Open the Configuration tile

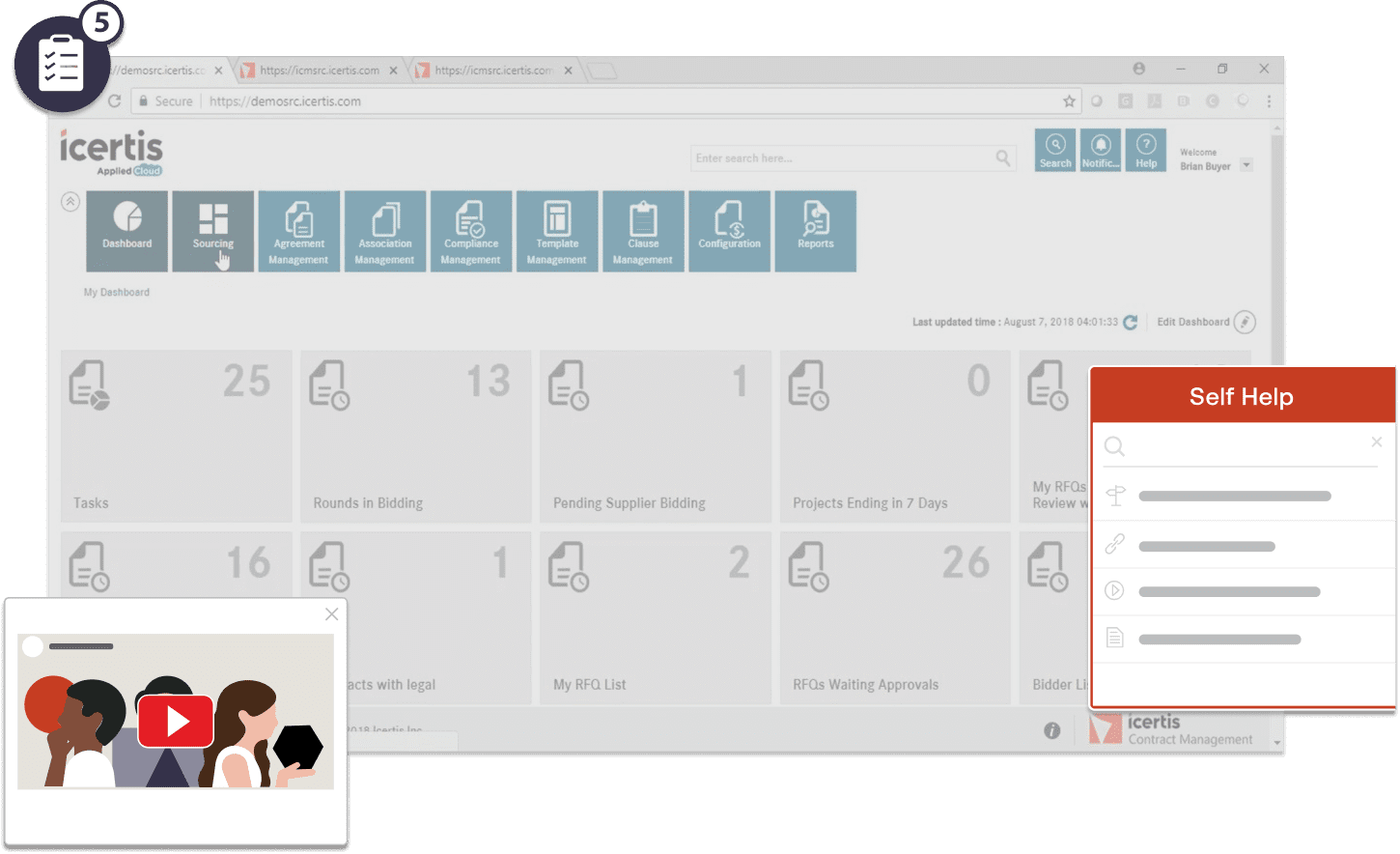[729, 231]
